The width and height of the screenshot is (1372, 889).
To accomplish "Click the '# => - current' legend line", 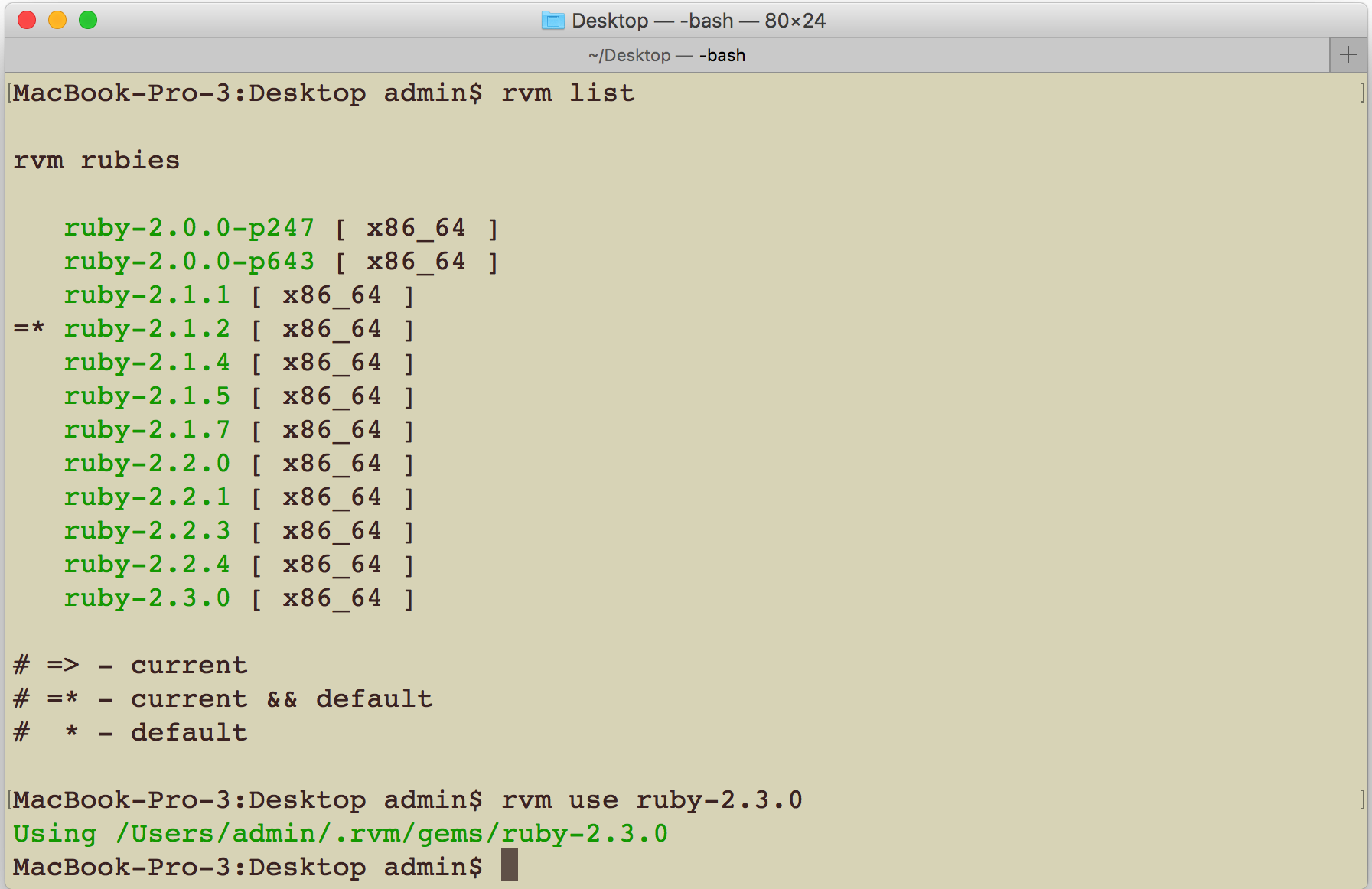I will (130, 664).
